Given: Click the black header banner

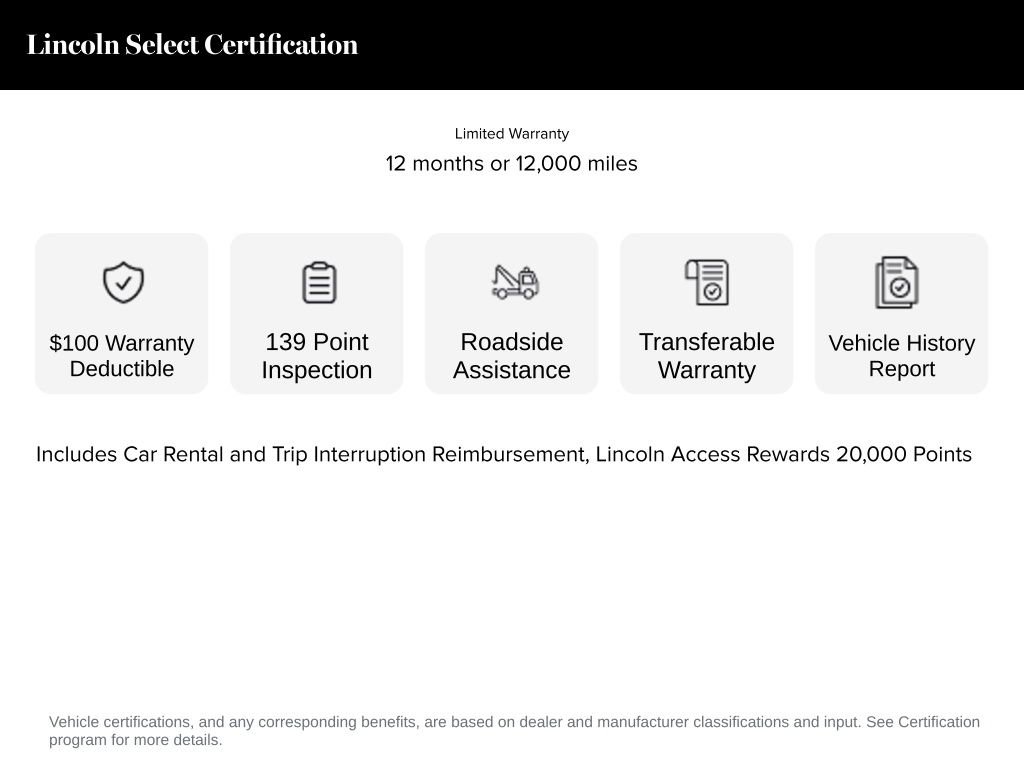Looking at the screenshot, I should pos(512,45).
